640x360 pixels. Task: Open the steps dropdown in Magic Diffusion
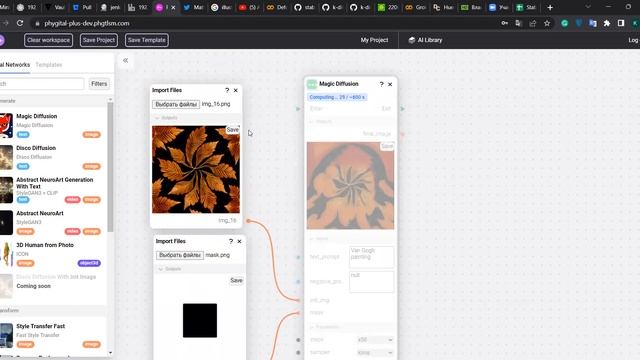(375, 340)
